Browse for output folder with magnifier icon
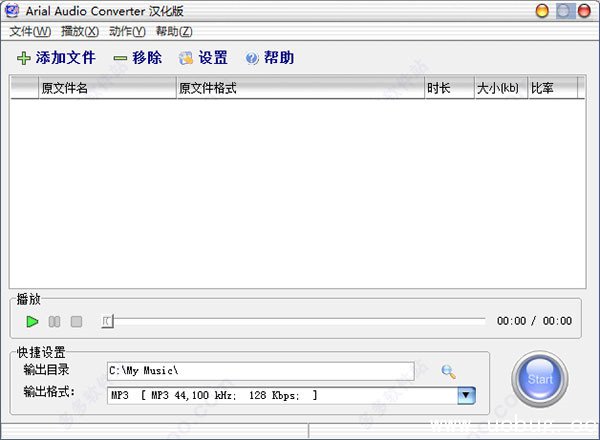 448,372
